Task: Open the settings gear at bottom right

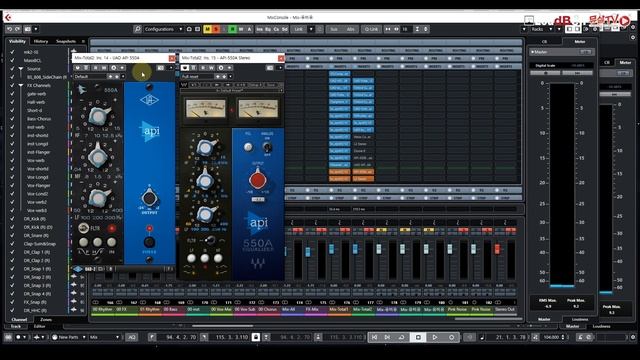Action: pos(633,337)
